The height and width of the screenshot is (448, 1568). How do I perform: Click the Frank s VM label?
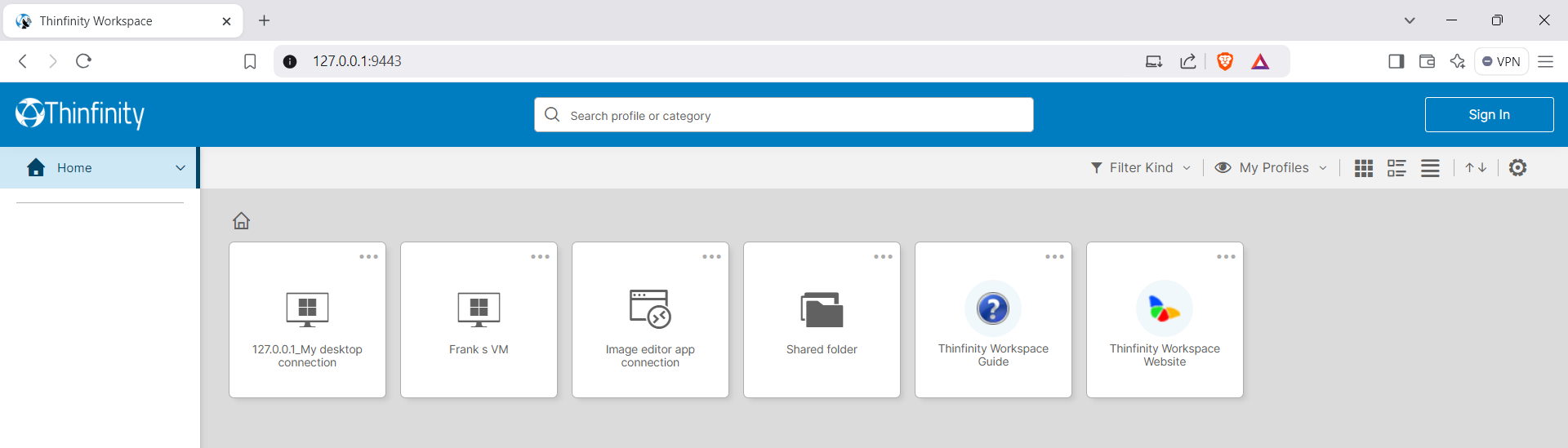click(479, 349)
